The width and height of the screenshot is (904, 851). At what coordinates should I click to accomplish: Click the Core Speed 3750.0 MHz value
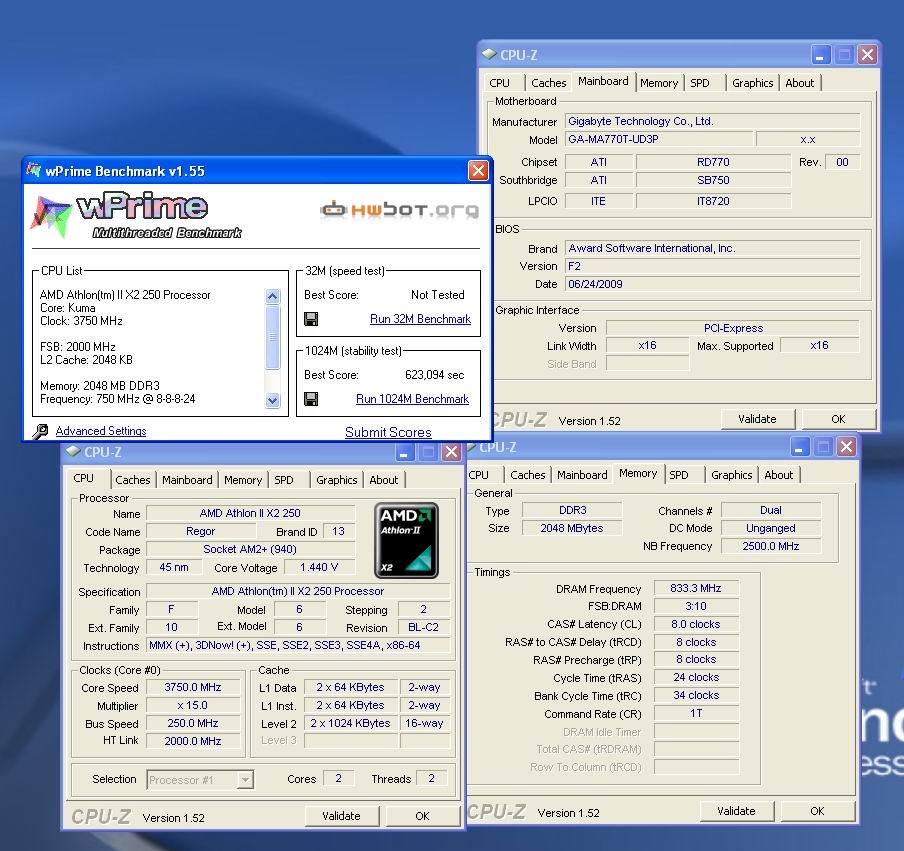[193, 687]
